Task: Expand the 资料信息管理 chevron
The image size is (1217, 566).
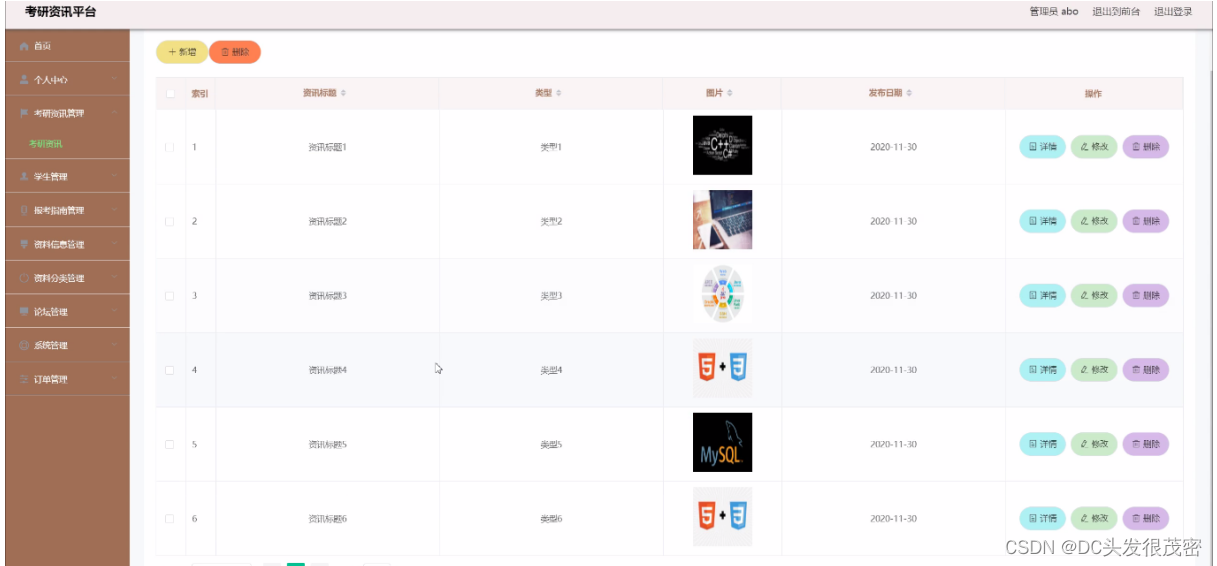Action: tap(115, 244)
